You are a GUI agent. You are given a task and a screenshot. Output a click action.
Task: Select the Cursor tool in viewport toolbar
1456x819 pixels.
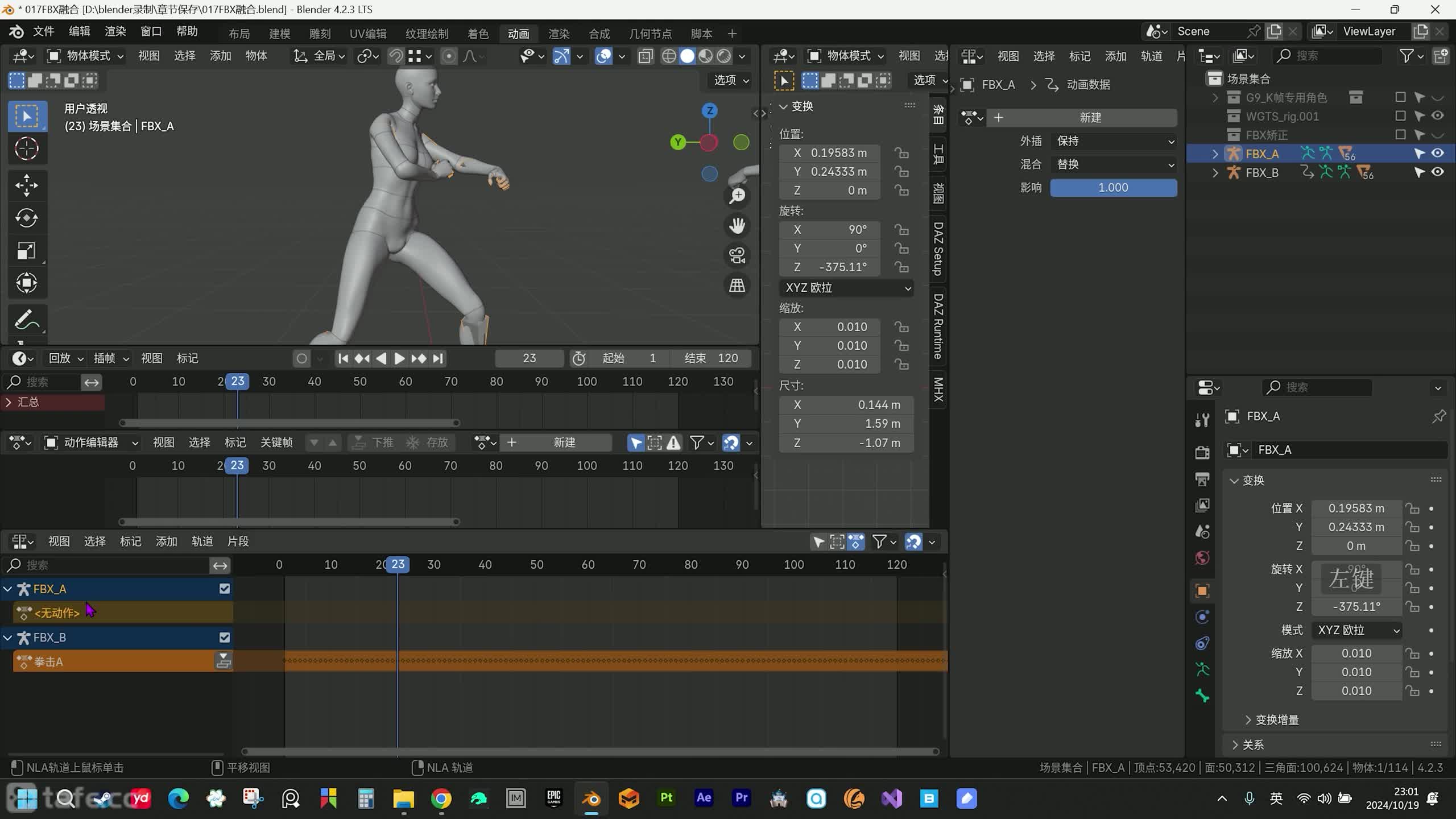[26, 149]
